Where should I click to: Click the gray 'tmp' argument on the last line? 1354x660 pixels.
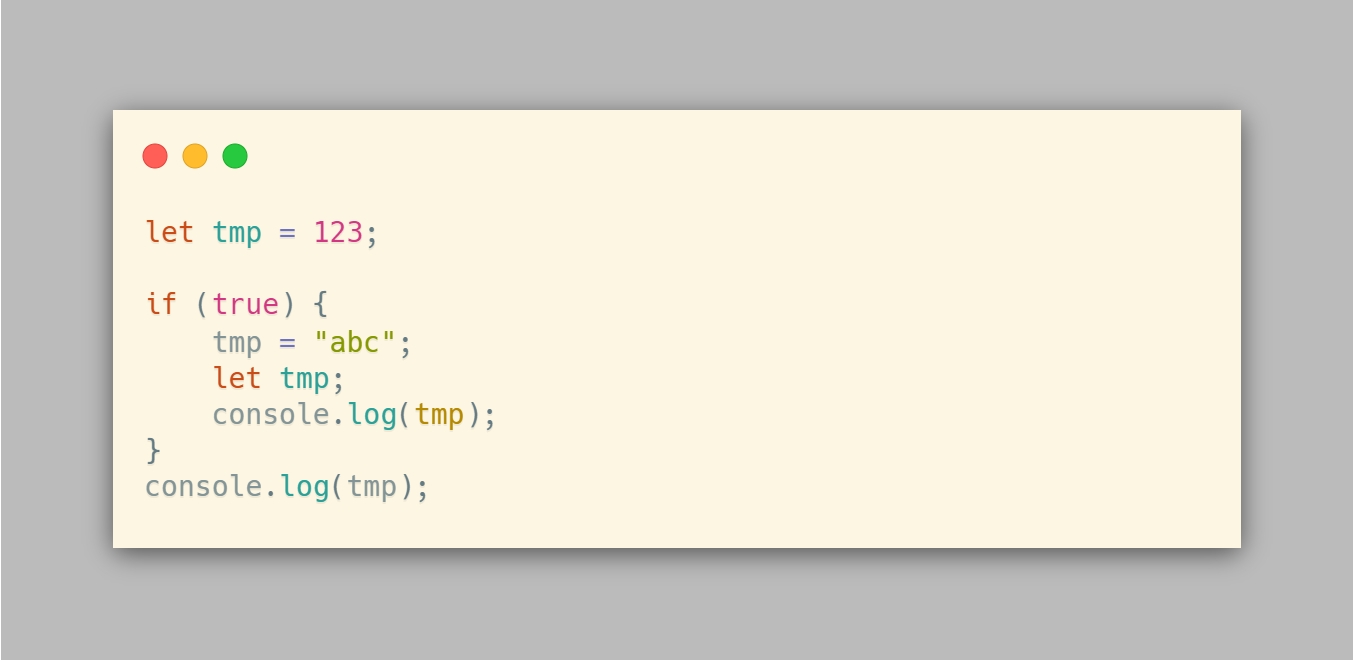(372, 488)
